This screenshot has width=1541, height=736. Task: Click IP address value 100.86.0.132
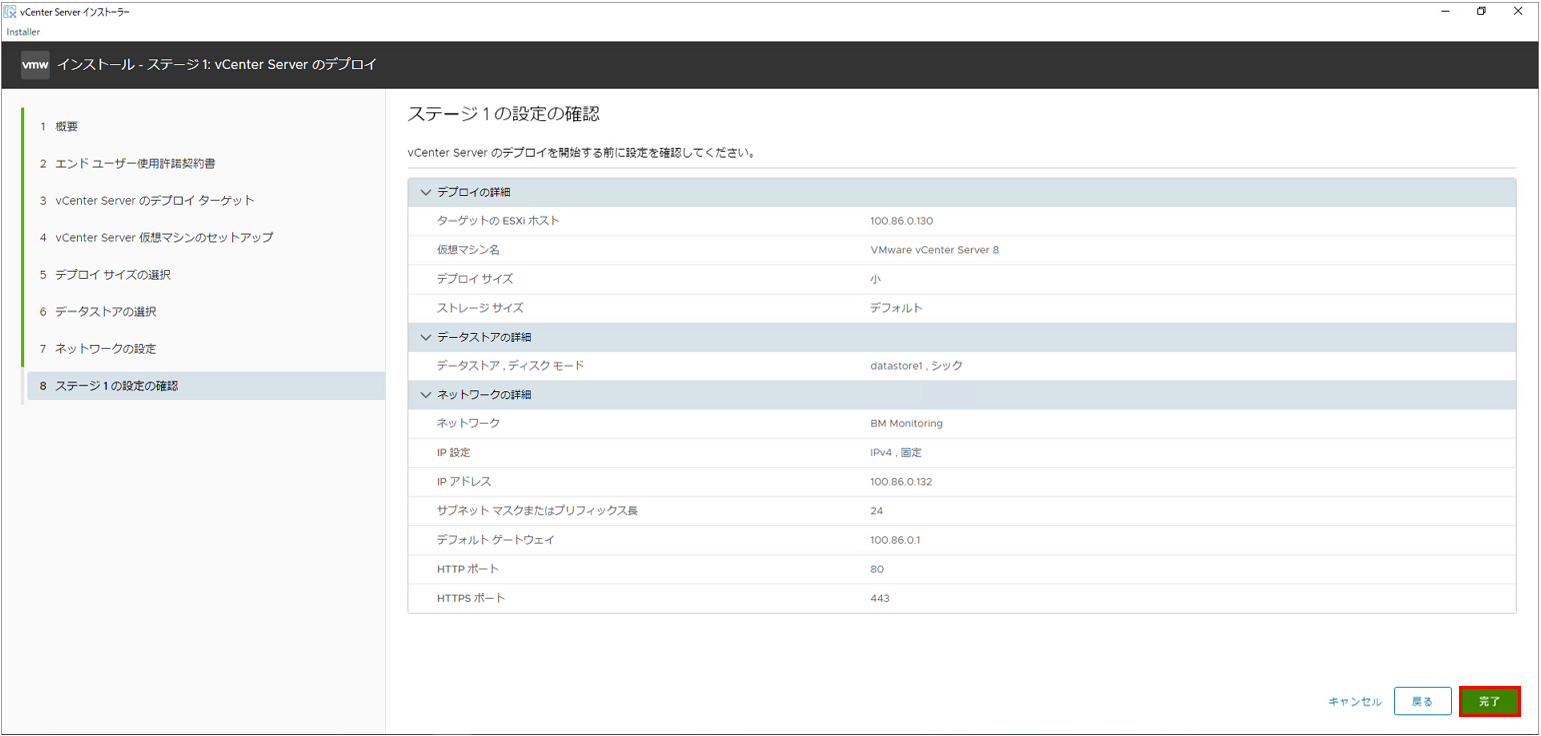[x=901, y=482]
